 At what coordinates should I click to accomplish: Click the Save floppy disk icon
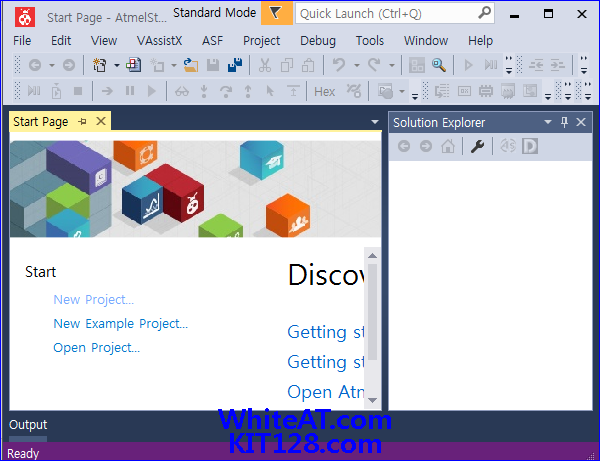(213, 65)
